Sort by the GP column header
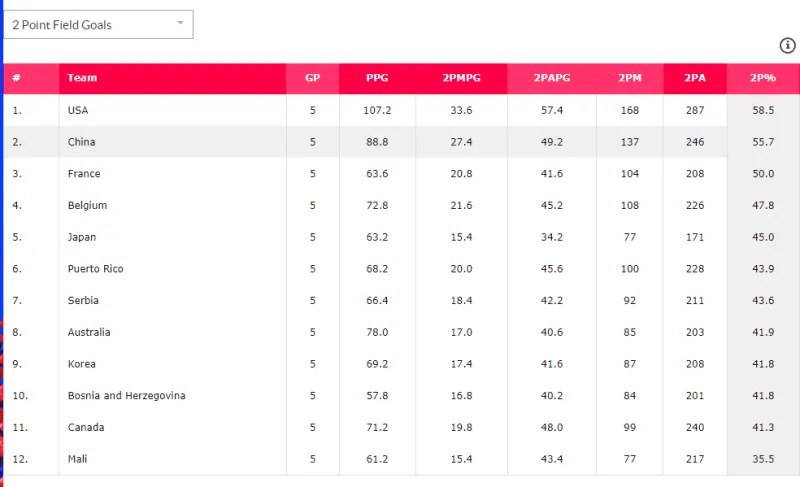Screen dimensions: 800x487 (312, 78)
